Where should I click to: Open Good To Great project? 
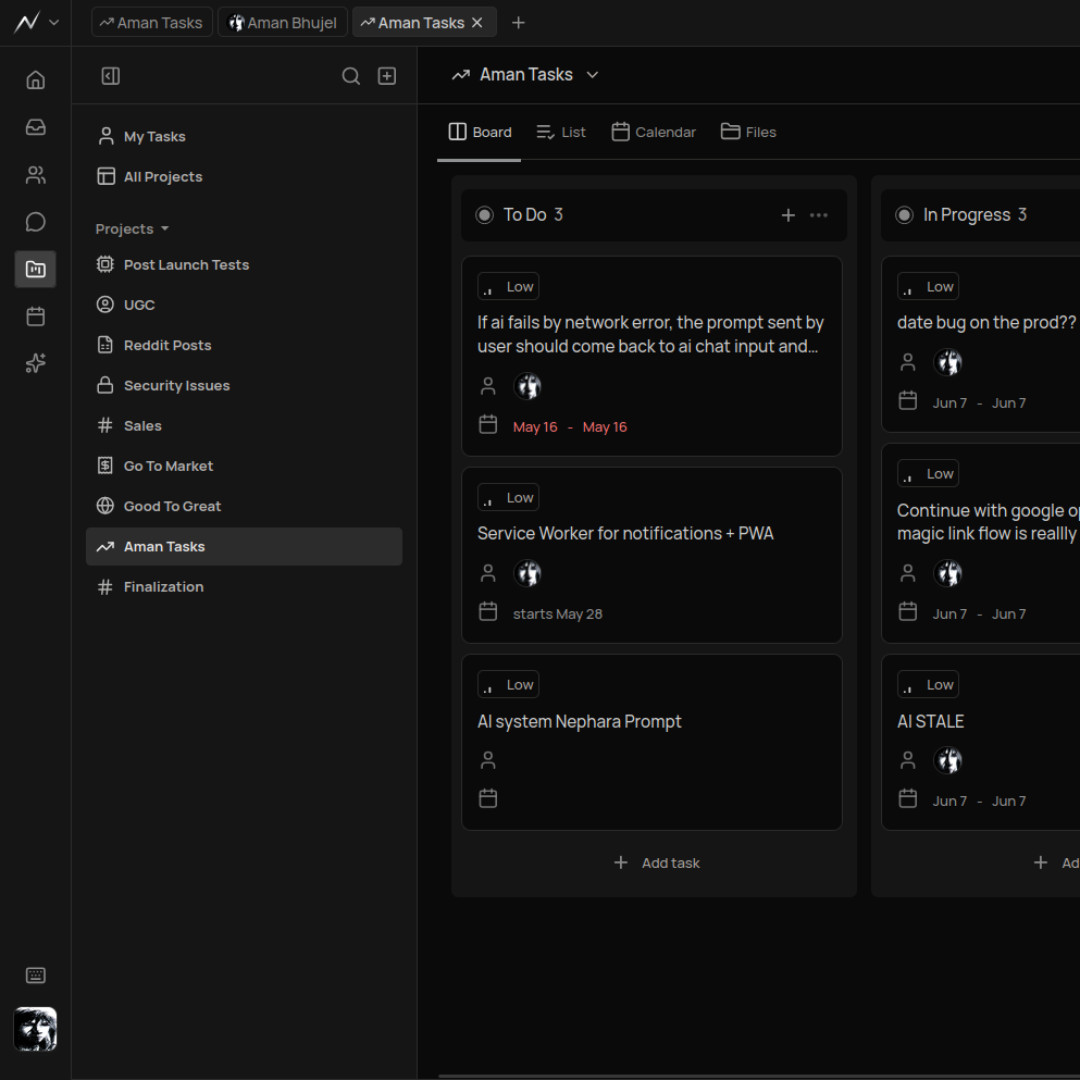click(244, 506)
